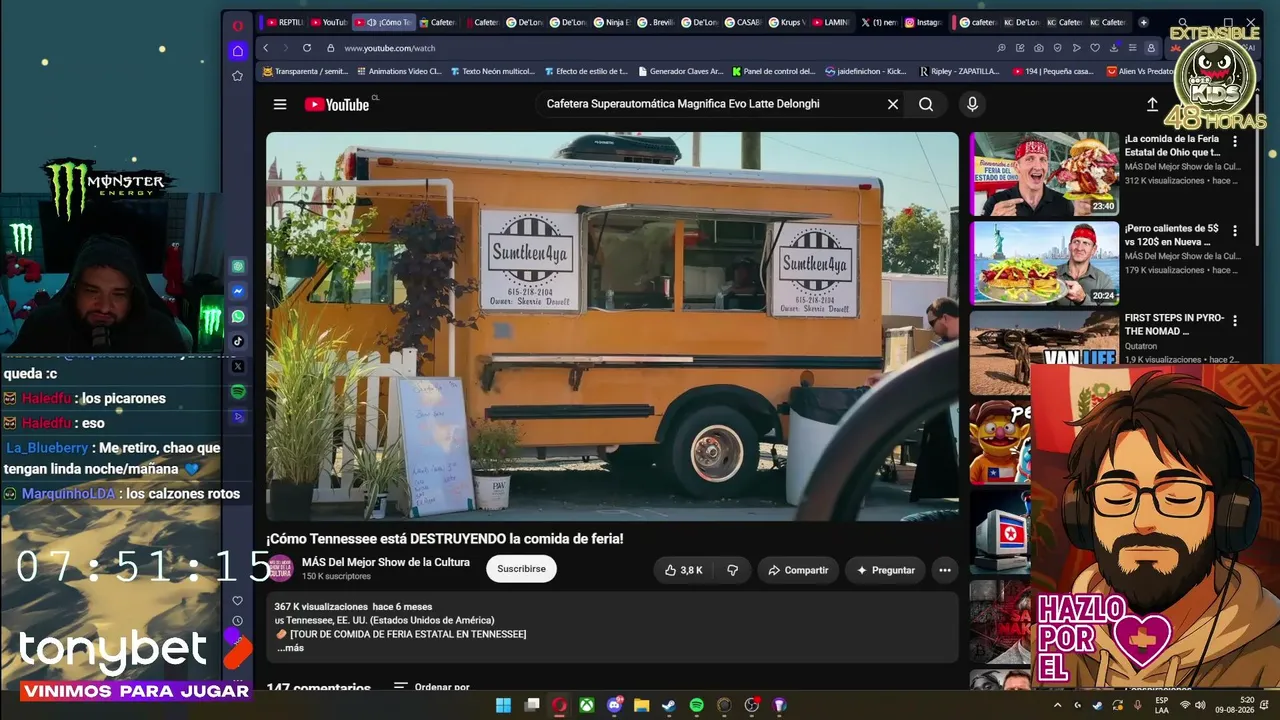Open the MÁS Del Mejor Show channel avatar
Screen dimensions: 1280x720
click(280, 568)
